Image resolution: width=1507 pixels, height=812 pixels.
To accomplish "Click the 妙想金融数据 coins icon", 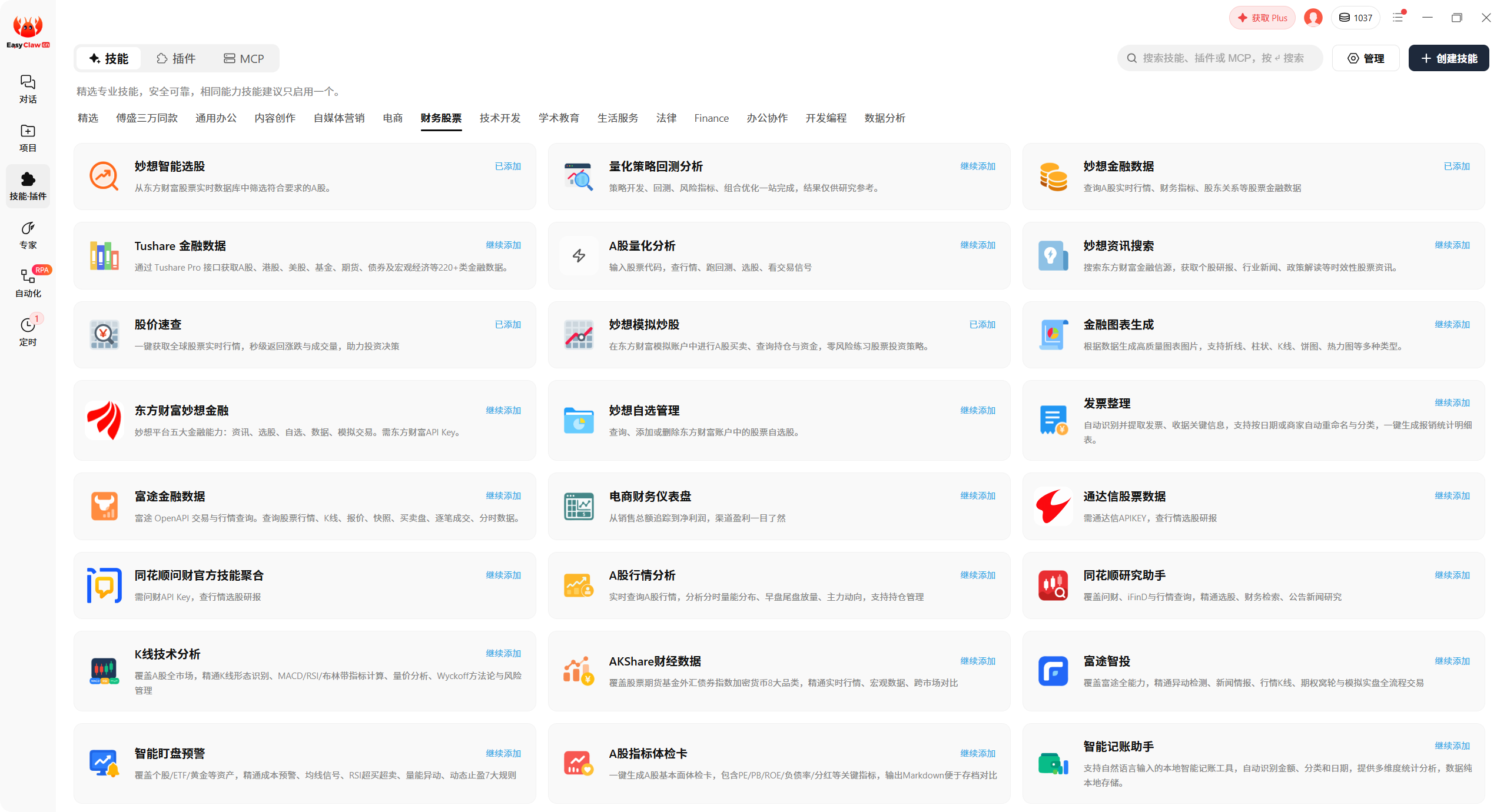I will [x=1053, y=176].
